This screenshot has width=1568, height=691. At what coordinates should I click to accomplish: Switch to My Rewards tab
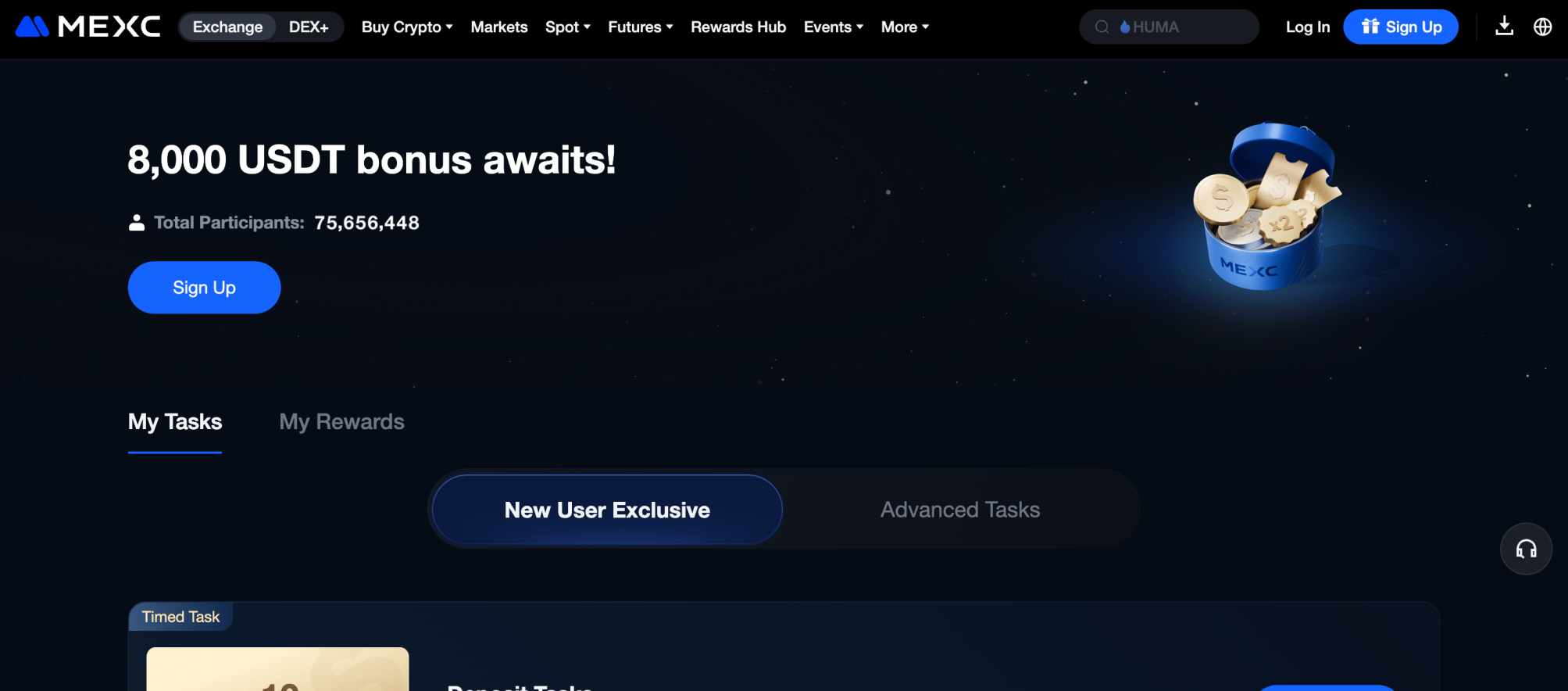[341, 422]
